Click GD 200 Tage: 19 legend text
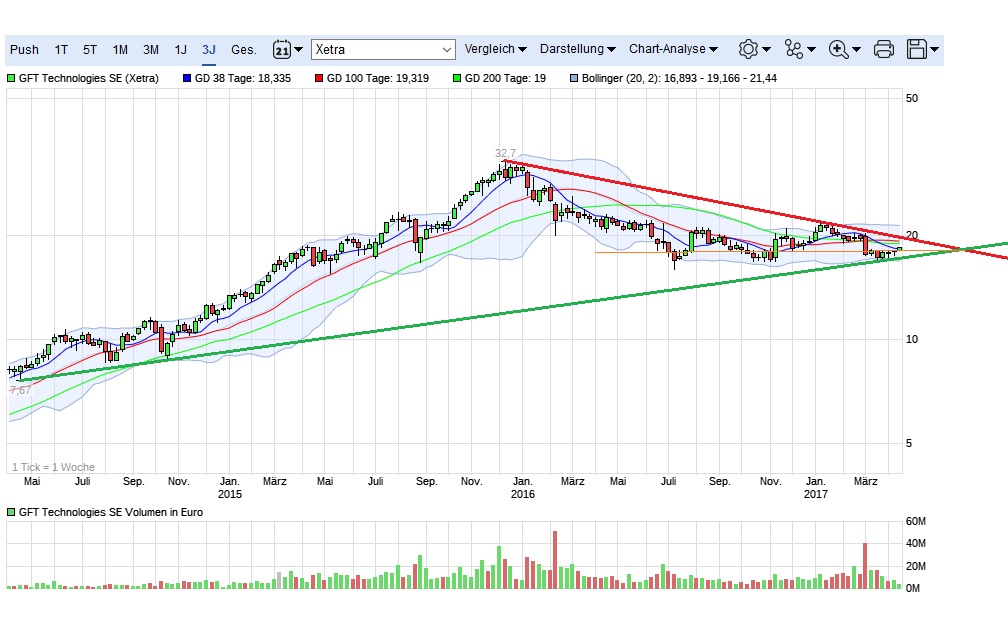Viewport: 1008px width, 630px height. tap(505, 78)
